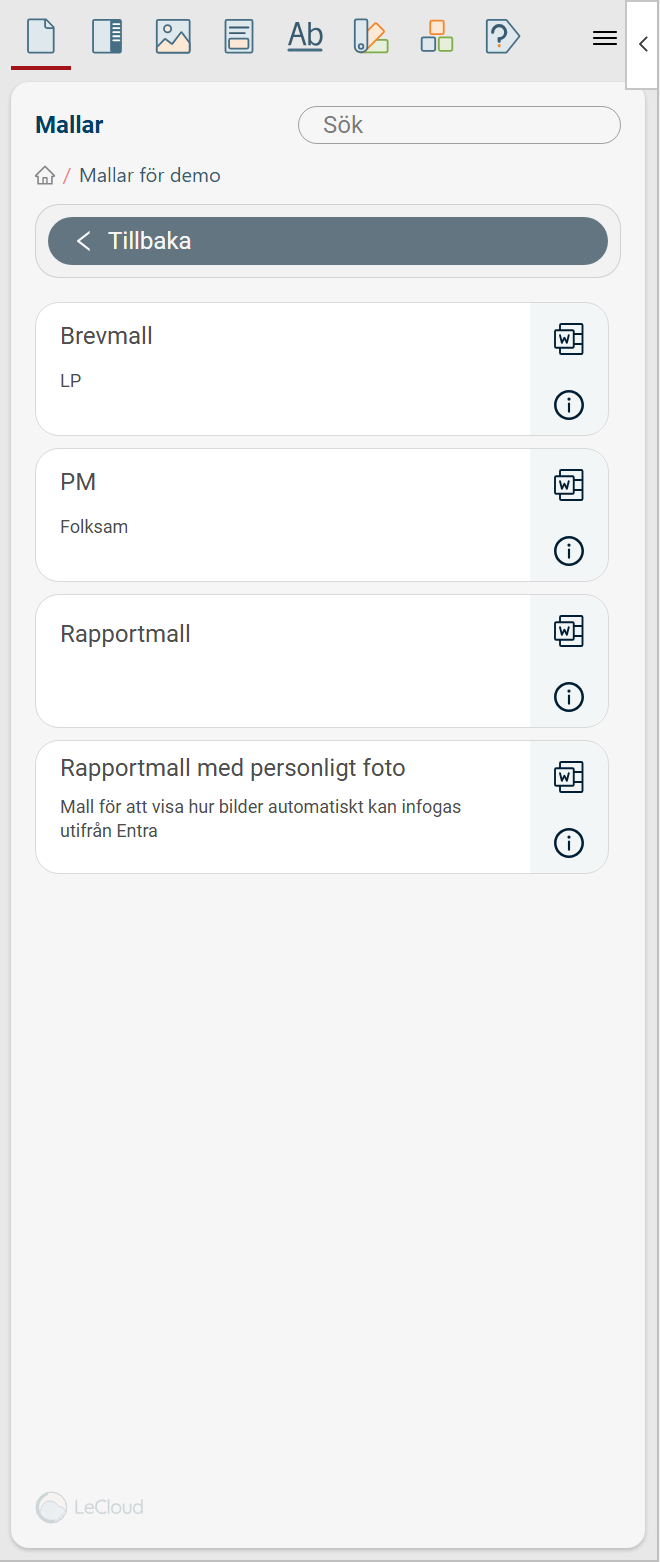
Task: Open the color theme palette icon
Action: click(x=371, y=37)
